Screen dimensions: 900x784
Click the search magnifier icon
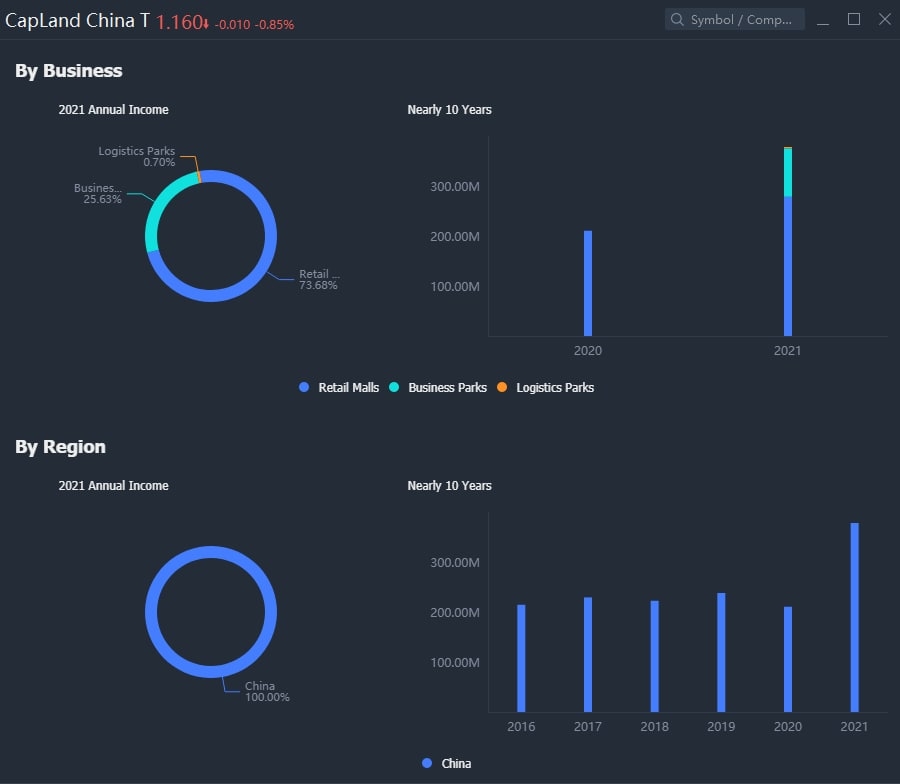click(x=677, y=20)
